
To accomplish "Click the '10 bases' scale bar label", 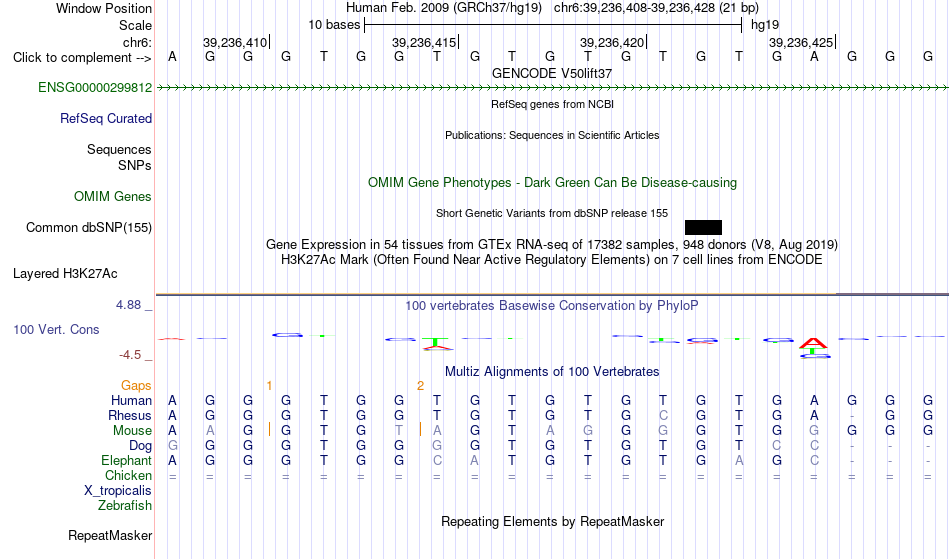I will 334,25.
